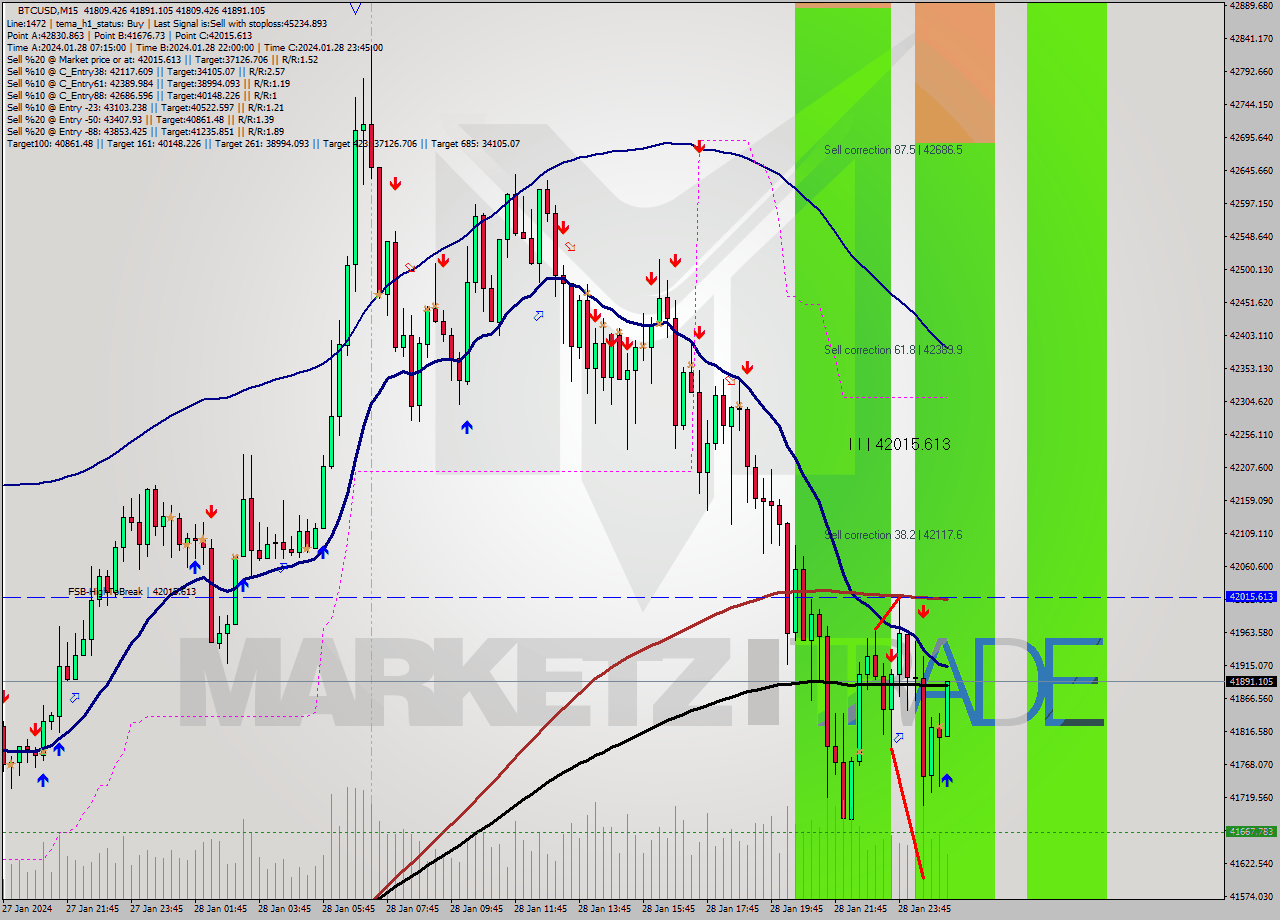Screen dimensions: 1280x920
Task: Click the 41816.580 price axis label
Action: 1252,731
